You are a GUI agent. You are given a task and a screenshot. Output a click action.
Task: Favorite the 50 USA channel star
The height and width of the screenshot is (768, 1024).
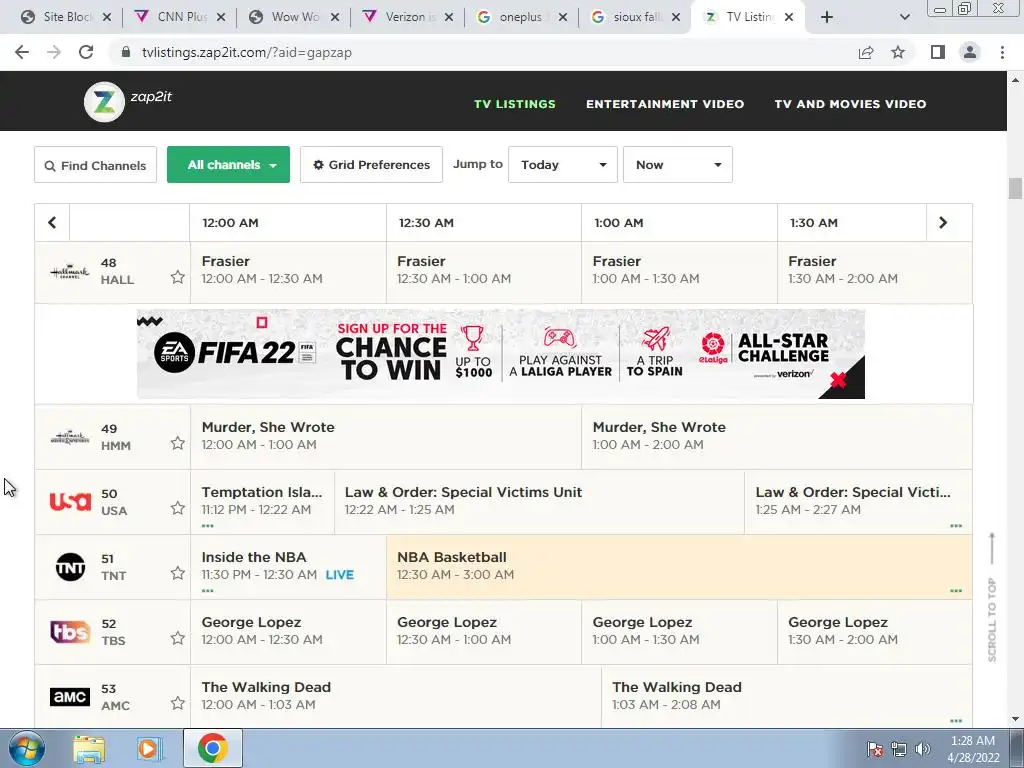point(178,508)
